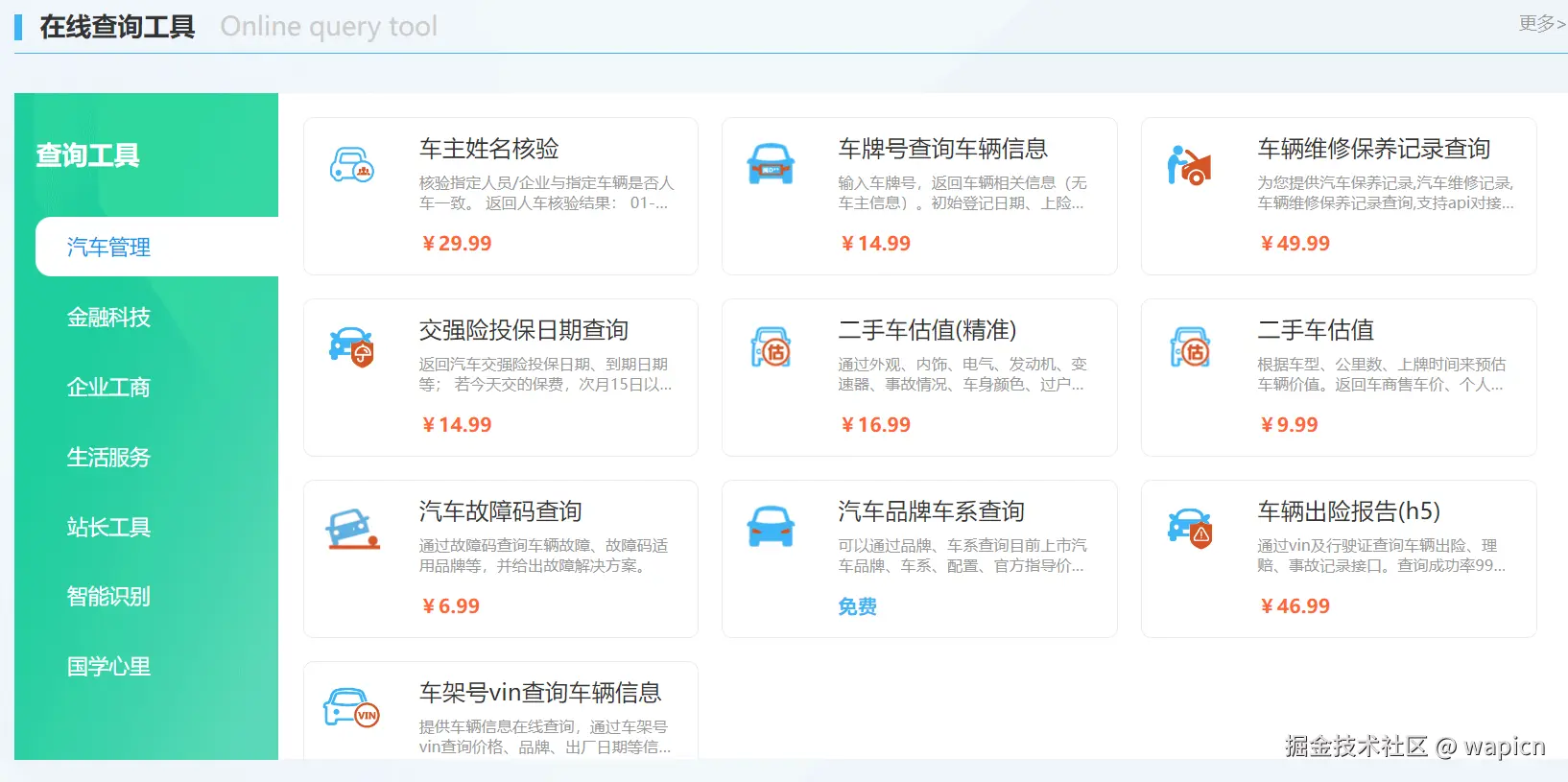Click the 二手车估值(精准) valuation icon
Image resolution: width=1568 pixels, height=782 pixels.
coord(771,346)
